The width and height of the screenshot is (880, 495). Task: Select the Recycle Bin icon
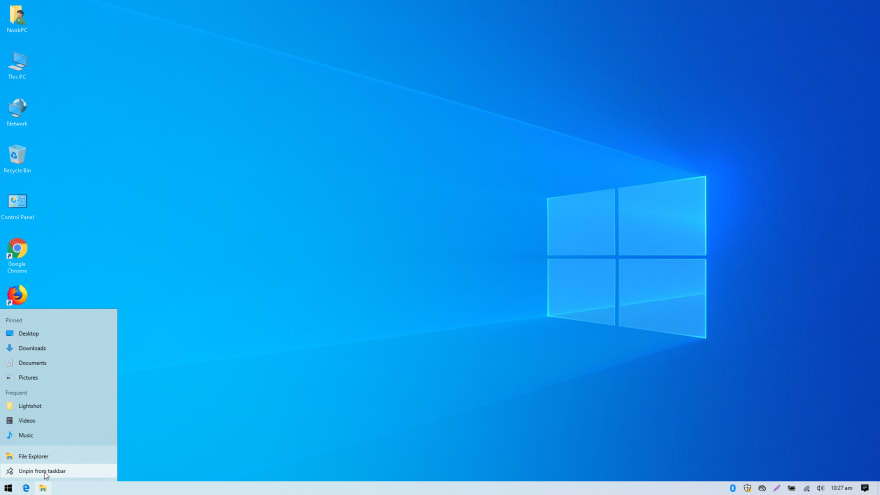point(17,159)
